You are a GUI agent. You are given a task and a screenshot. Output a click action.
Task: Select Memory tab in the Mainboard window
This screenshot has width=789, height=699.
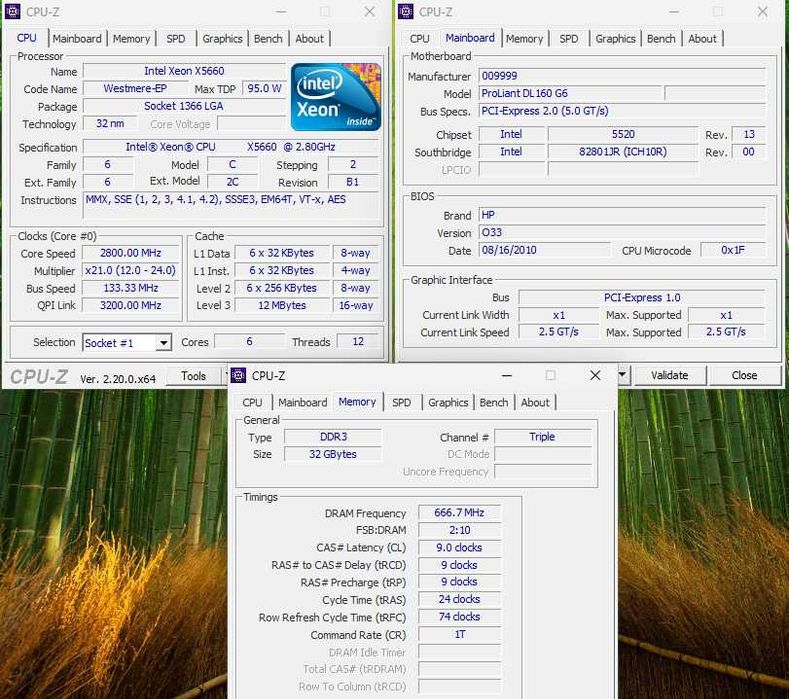click(524, 39)
